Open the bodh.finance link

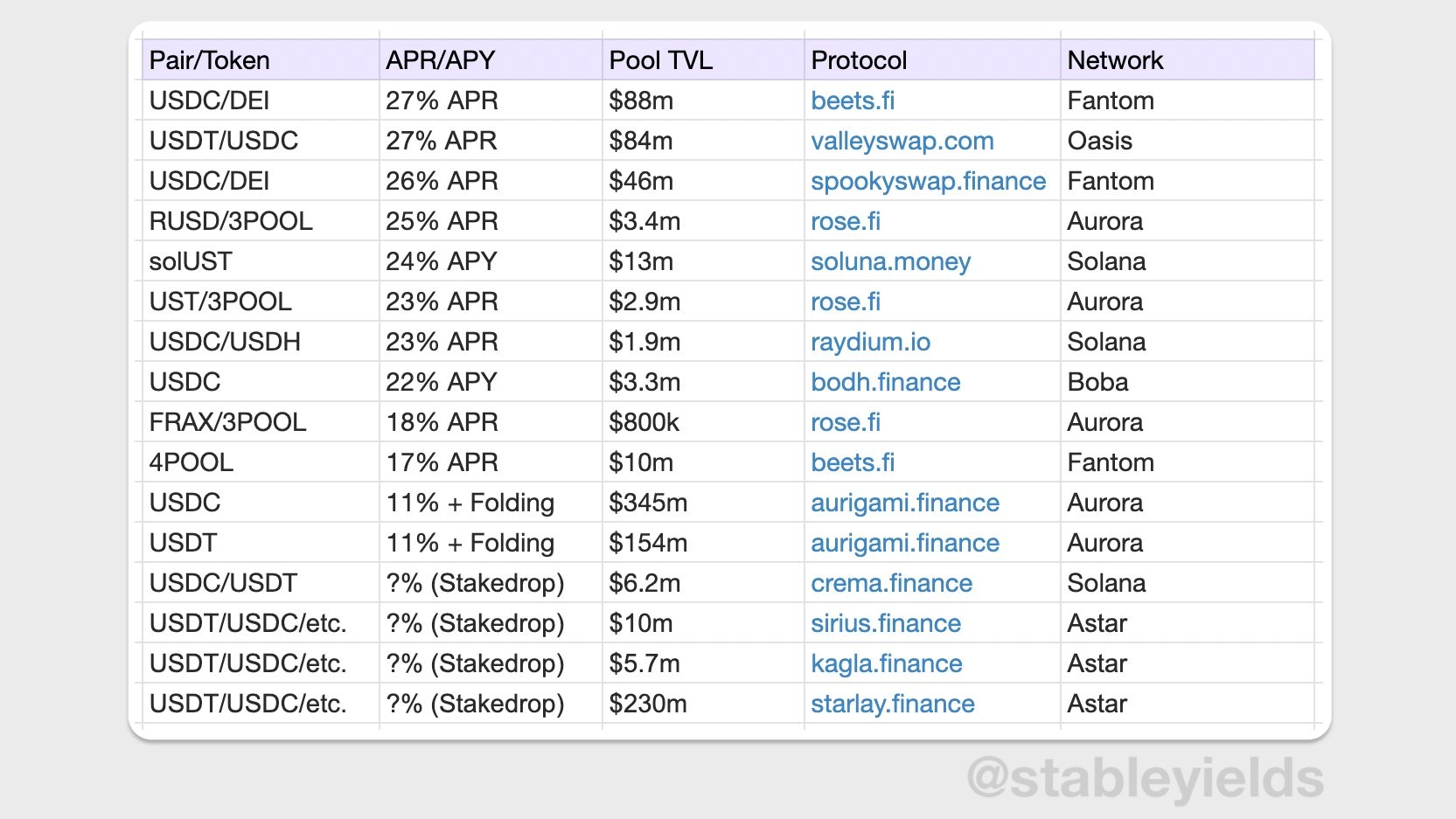coord(885,383)
